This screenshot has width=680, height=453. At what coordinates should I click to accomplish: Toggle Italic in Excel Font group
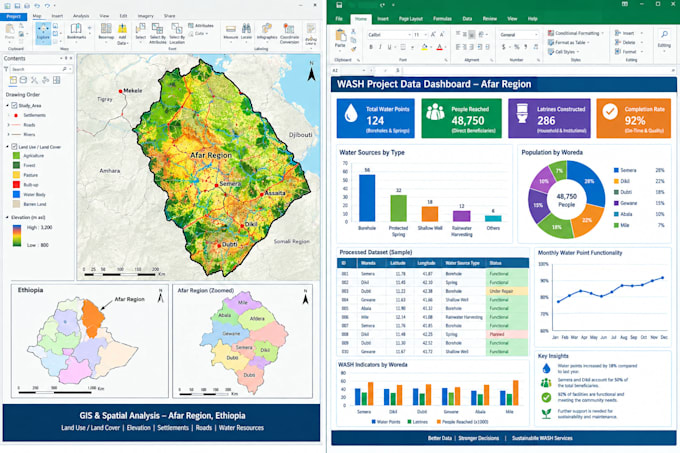(380, 47)
